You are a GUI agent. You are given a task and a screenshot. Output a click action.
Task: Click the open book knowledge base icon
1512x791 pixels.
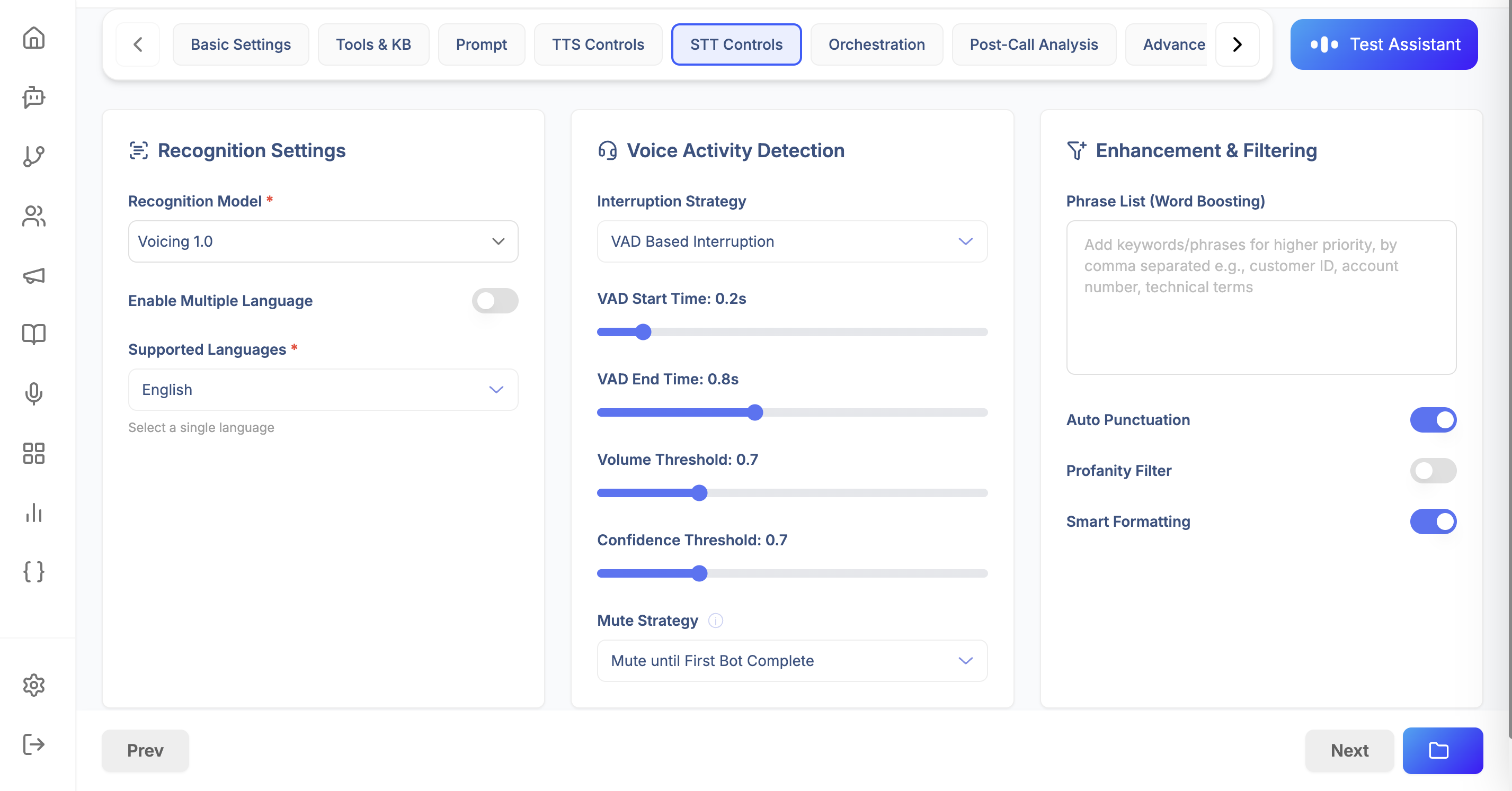tap(33, 335)
